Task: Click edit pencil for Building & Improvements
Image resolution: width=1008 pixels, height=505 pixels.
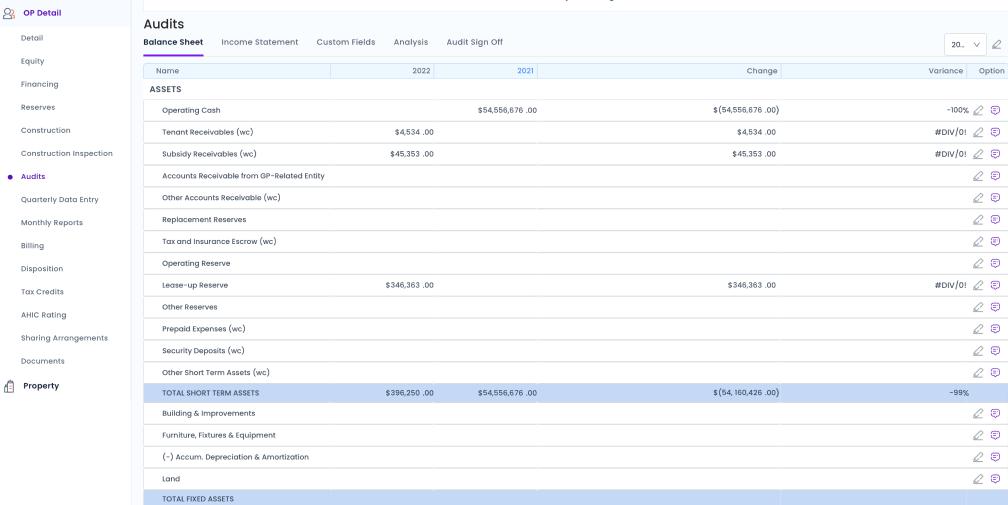Action: (978, 413)
